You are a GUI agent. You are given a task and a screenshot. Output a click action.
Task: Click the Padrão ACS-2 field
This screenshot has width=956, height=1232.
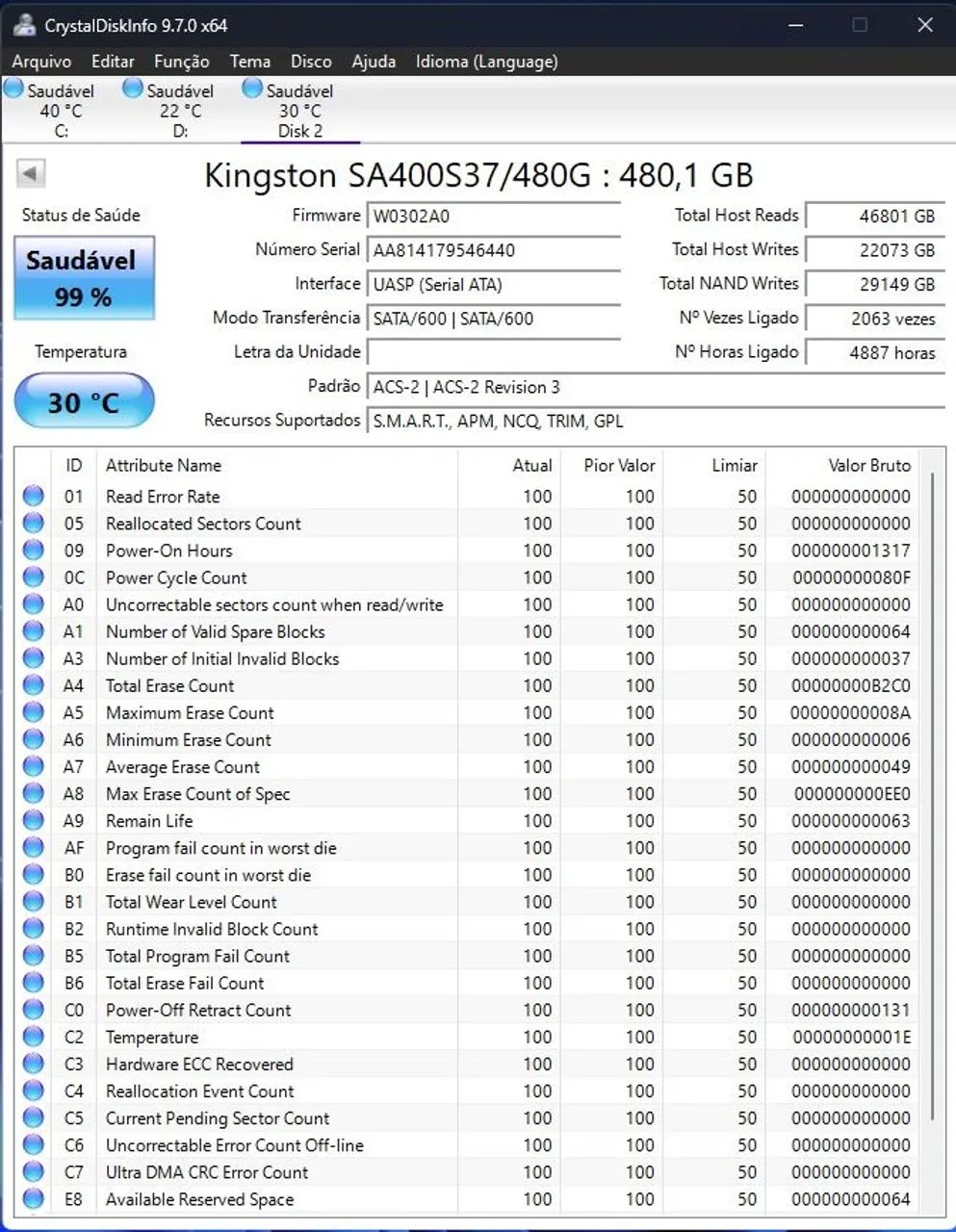point(656,387)
